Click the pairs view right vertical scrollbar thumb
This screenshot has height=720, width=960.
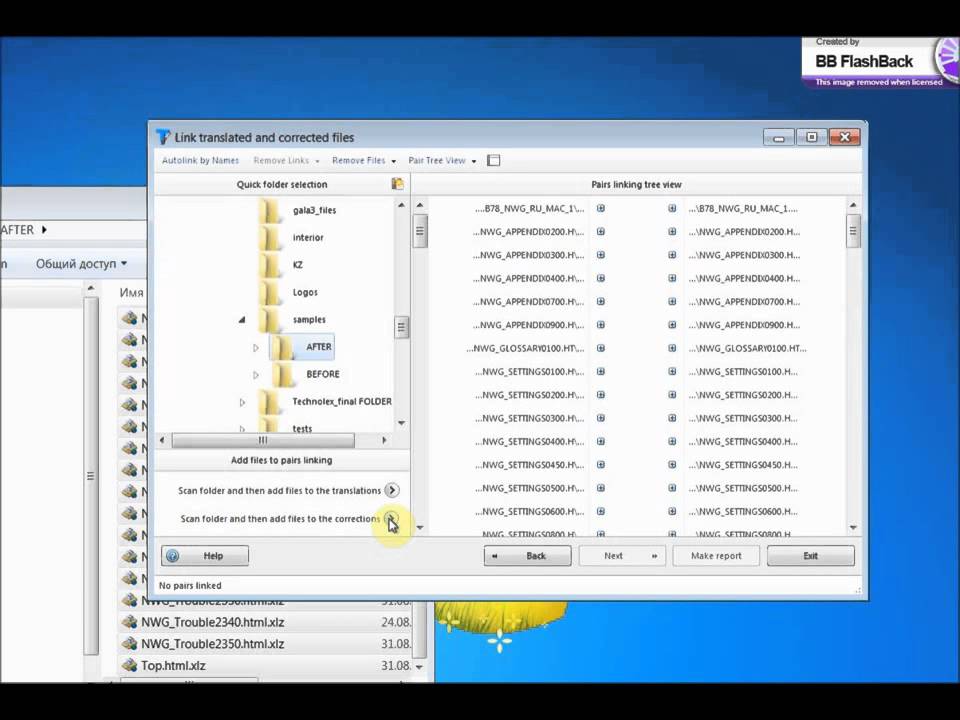[852, 231]
